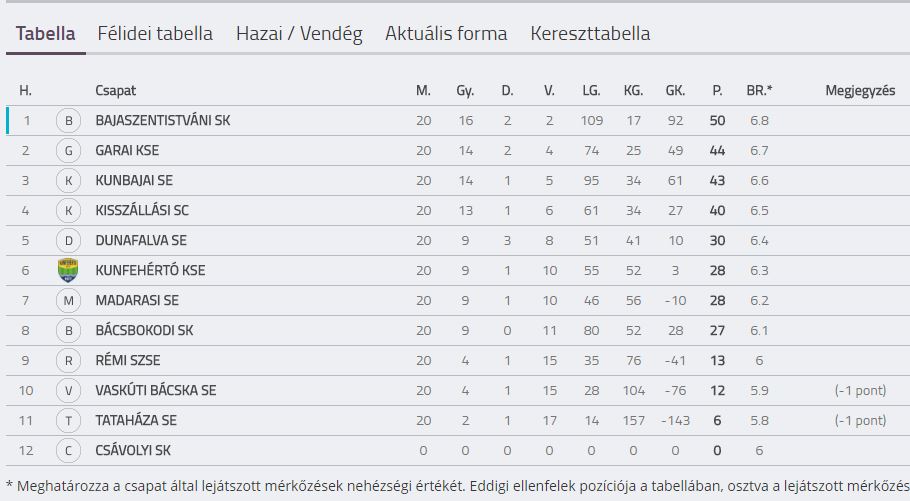
Task: Click the Garai KSE letter G badge
Action: coord(68,151)
